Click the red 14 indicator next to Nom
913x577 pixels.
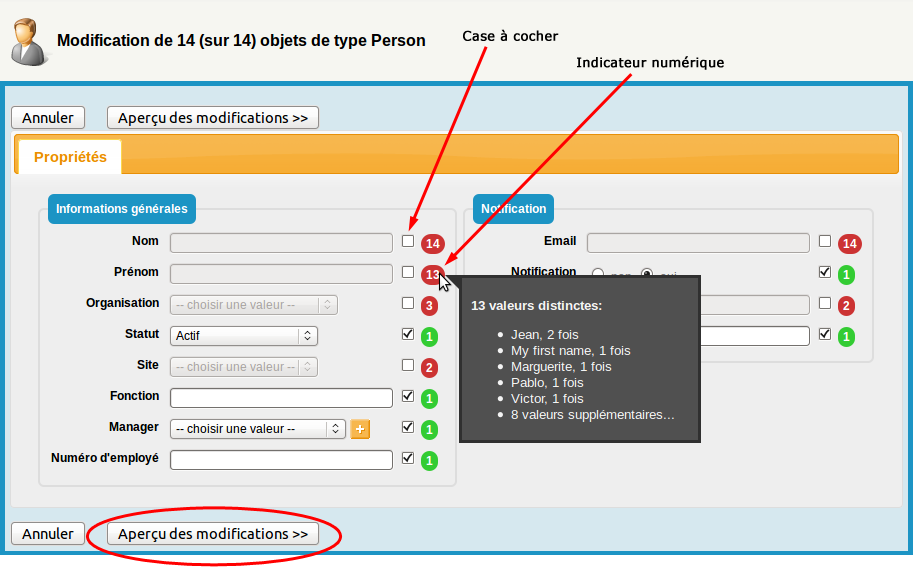pos(432,243)
